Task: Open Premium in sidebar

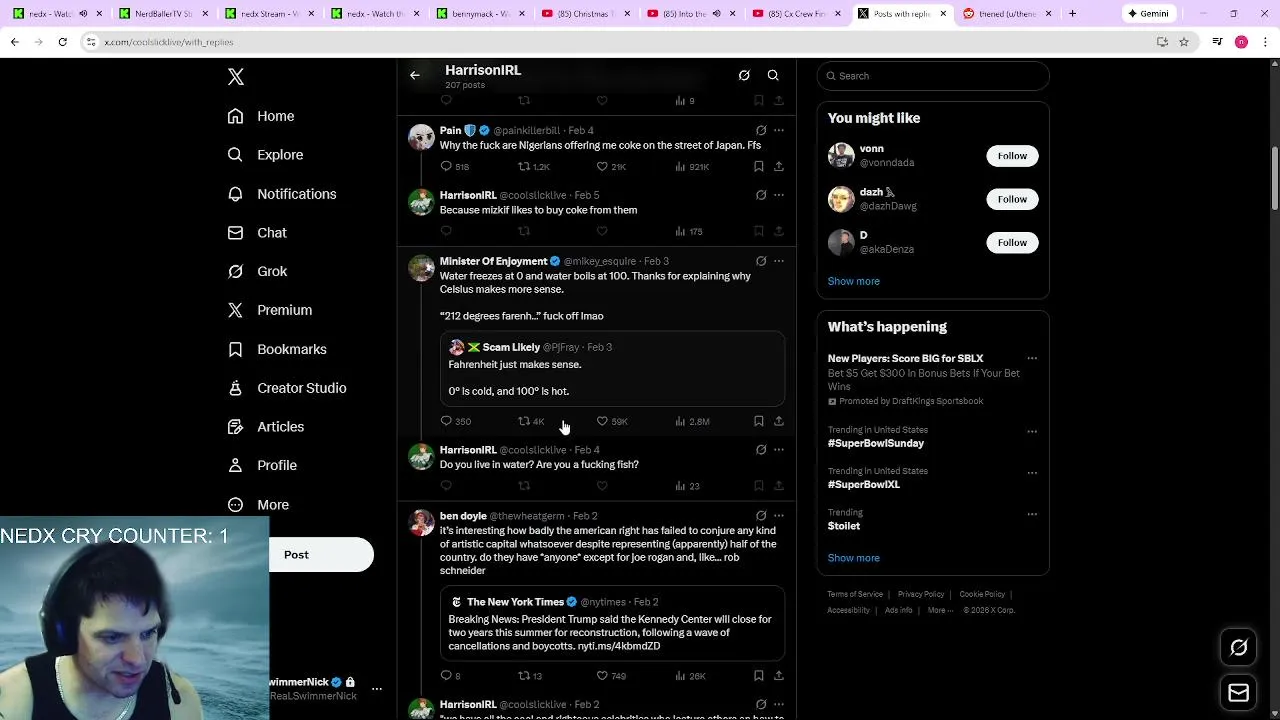Action: click(269, 310)
